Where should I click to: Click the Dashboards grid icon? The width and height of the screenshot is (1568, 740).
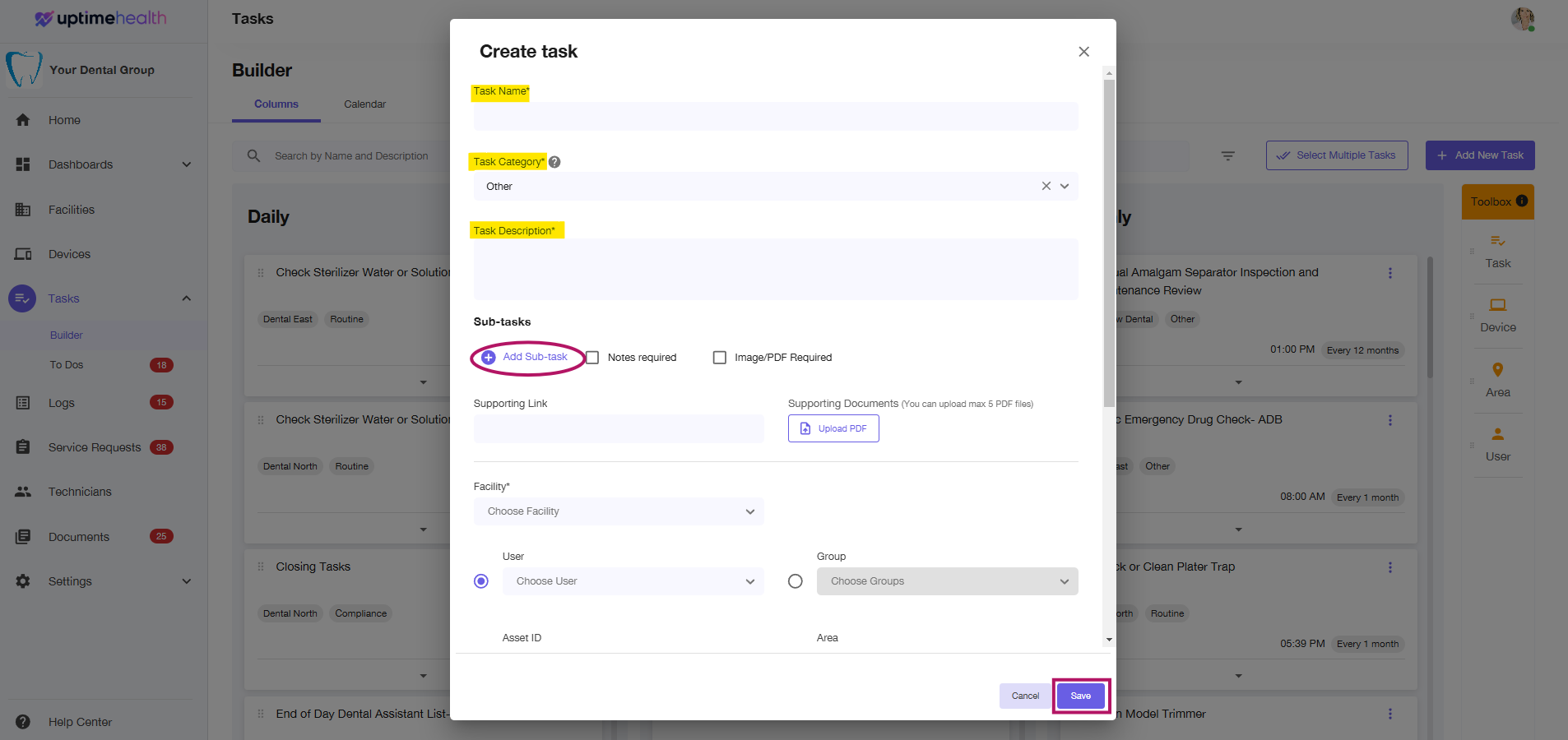pos(23,164)
